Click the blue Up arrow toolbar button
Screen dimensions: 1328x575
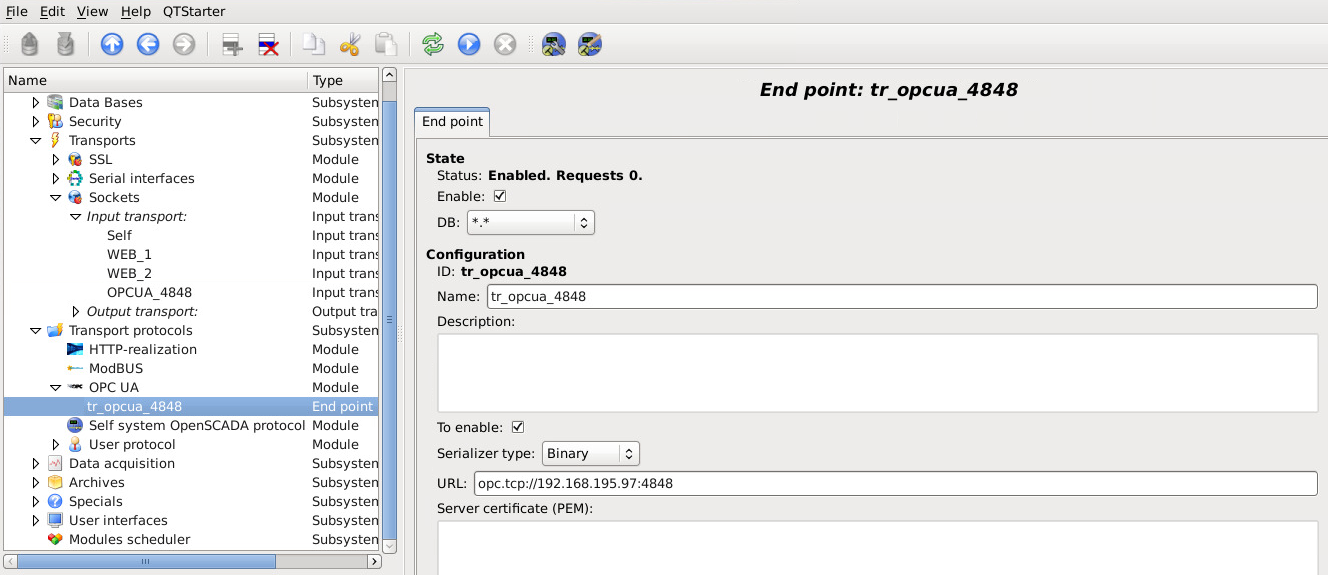[112, 44]
